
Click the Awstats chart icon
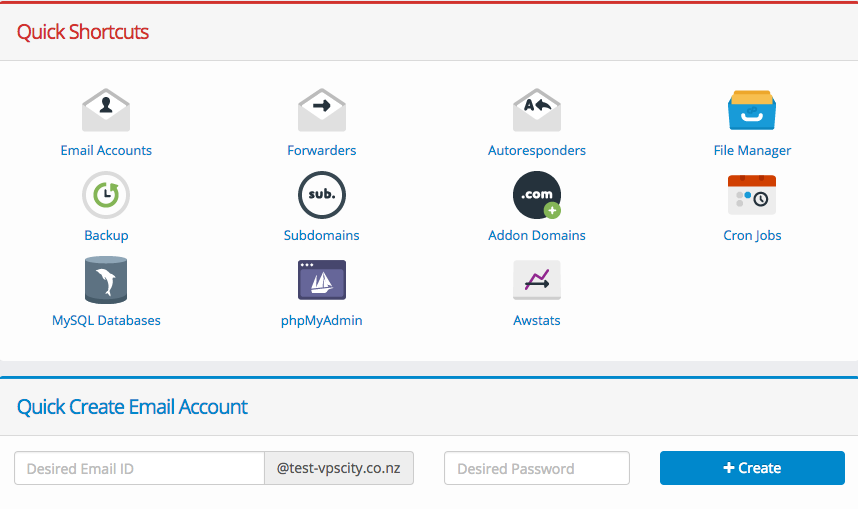(x=537, y=280)
